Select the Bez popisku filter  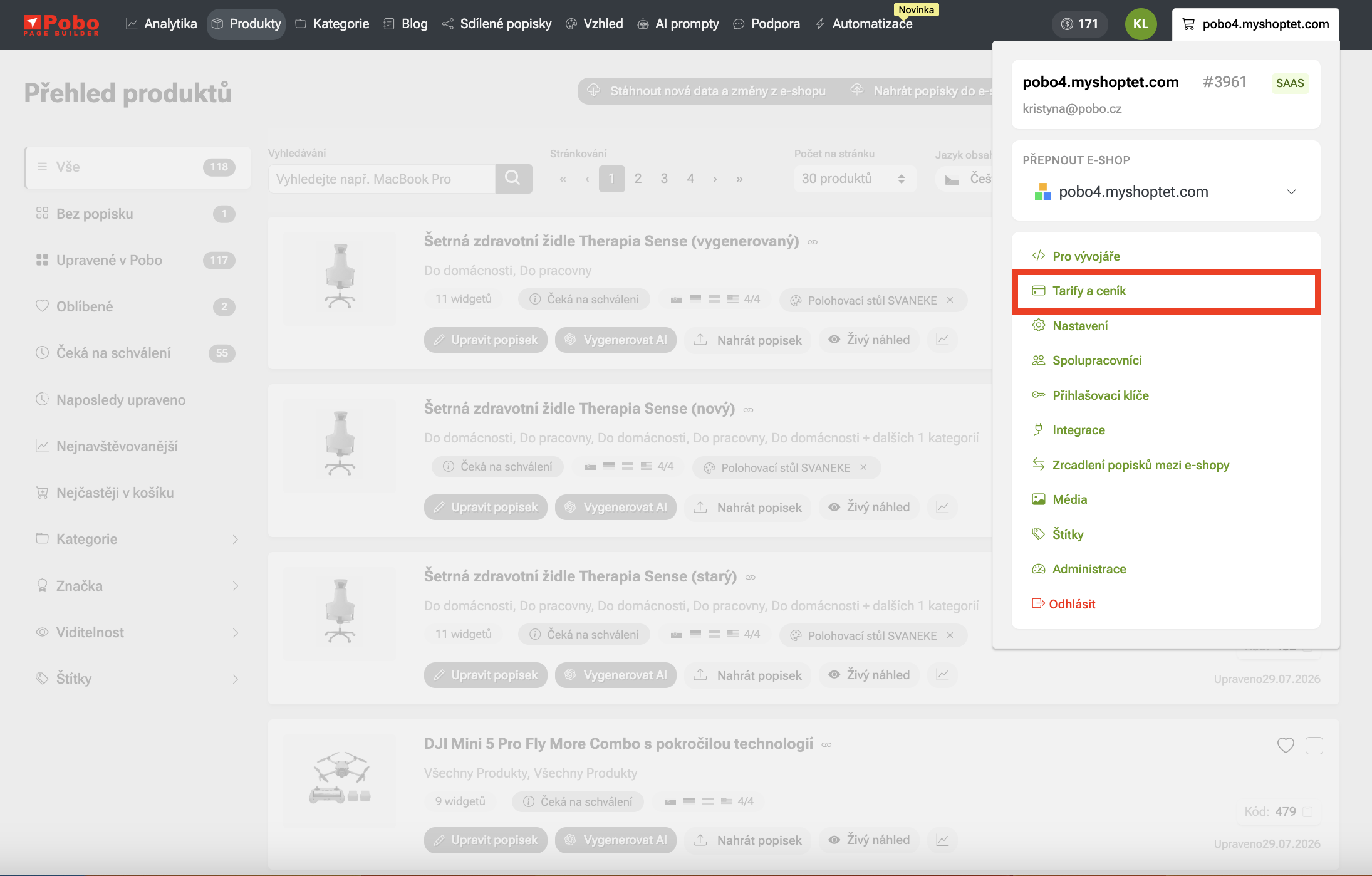click(137, 214)
